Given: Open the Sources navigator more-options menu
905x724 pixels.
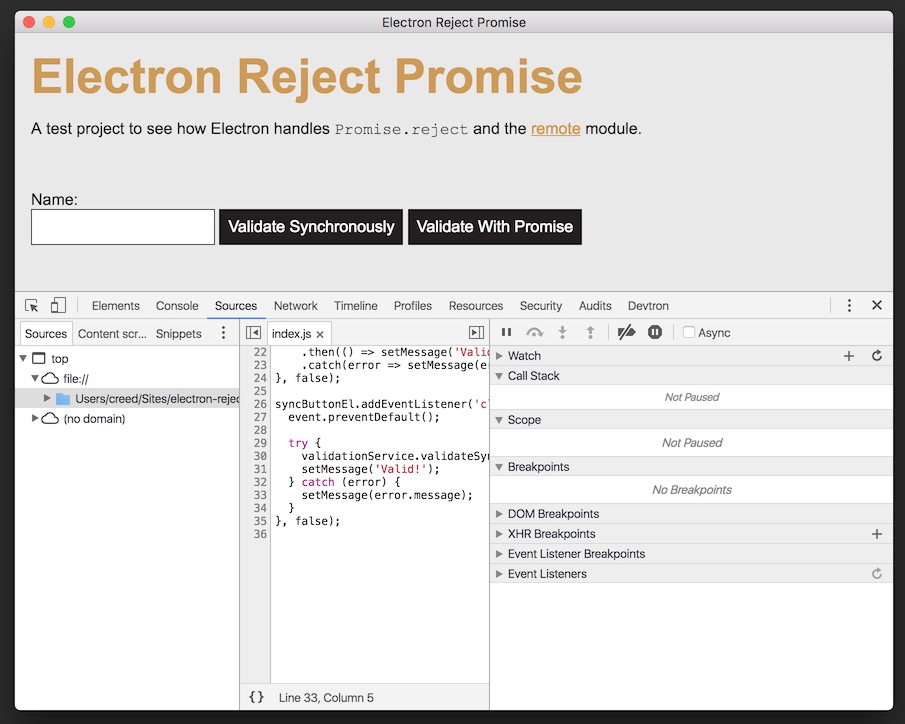Looking at the screenshot, I should pos(224,333).
